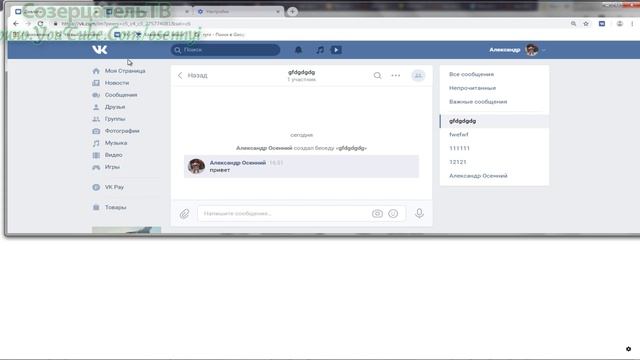The image size is (640, 360).
Task: Click the video play icon in header
Action: coord(336,50)
